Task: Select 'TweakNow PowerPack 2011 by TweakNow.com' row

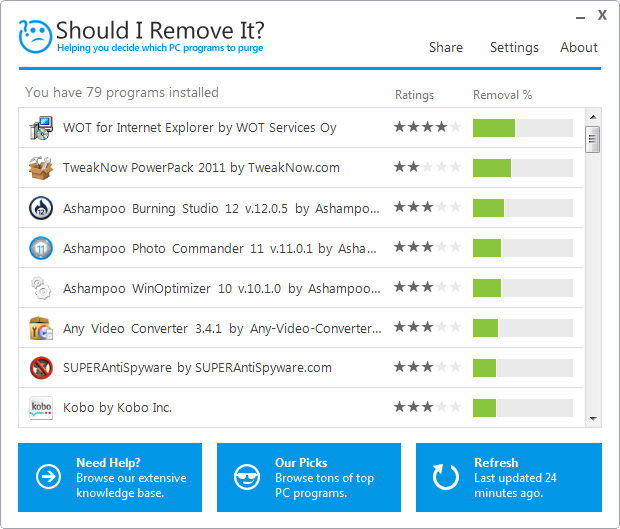Action: pos(301,168)
